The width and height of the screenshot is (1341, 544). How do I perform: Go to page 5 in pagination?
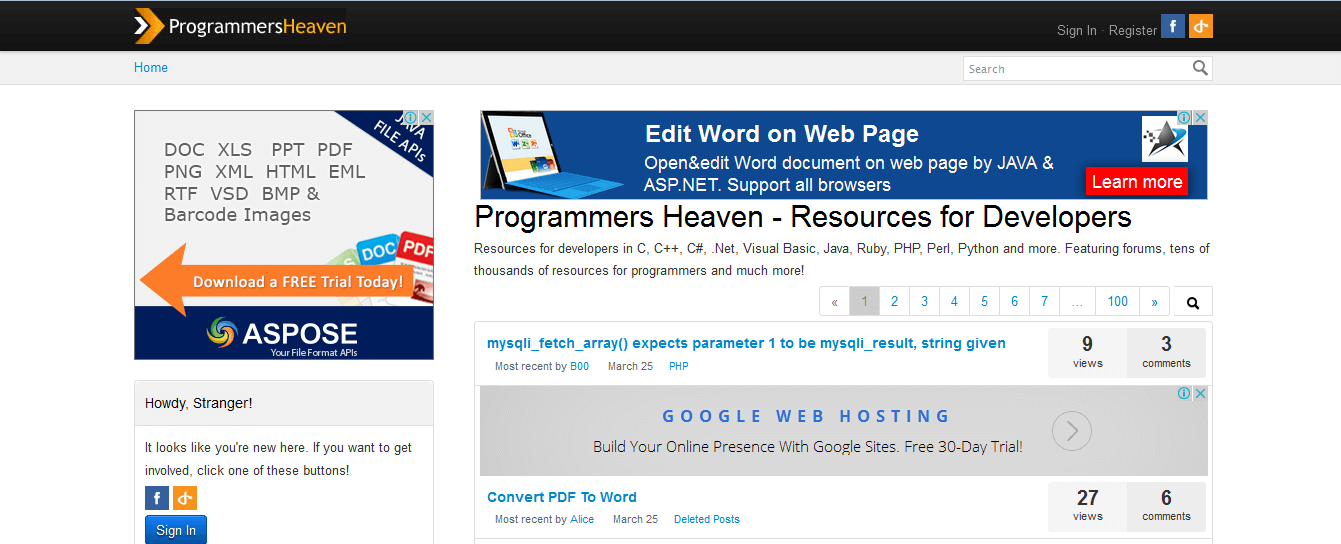(984, 302)
